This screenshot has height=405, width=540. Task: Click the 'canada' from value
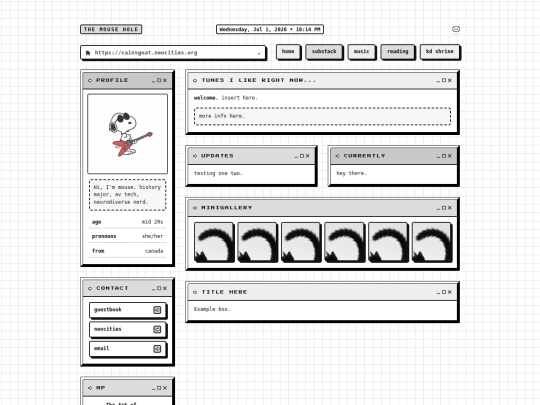tap(154, 251)
